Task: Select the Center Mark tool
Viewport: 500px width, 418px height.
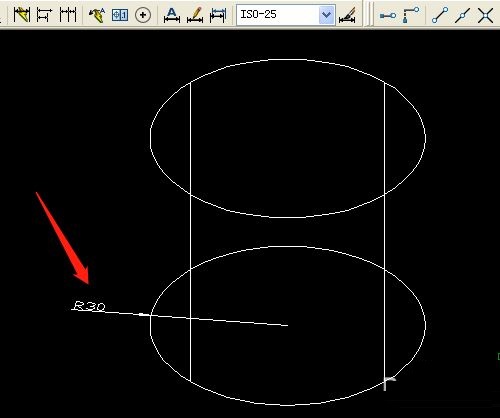Action: pyautogui.click(x=143, y=15)
